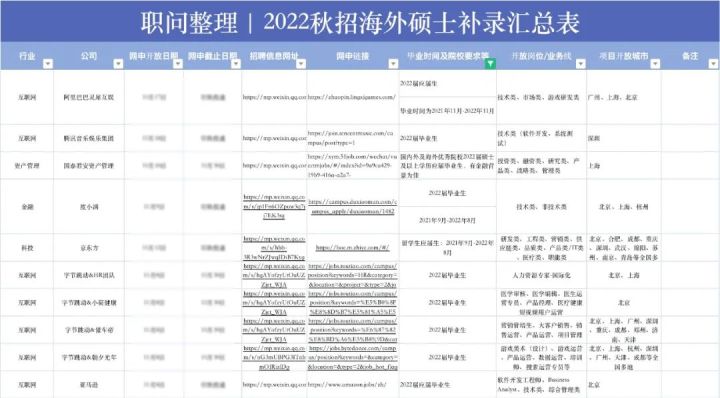Image resolution: width=720 pixels, height=398 pixels.
Task: Select the 字节跳动&小荷健康 cell
Action: point(89,303)
